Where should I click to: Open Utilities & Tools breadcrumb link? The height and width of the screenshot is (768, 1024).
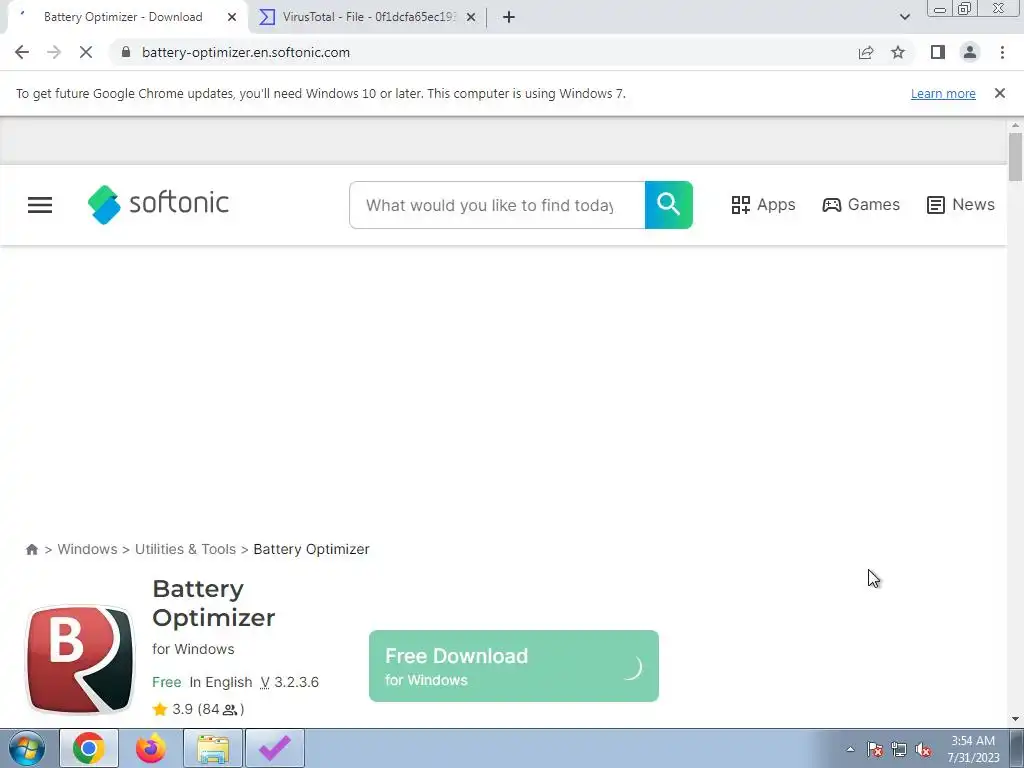tap(185, 549)
